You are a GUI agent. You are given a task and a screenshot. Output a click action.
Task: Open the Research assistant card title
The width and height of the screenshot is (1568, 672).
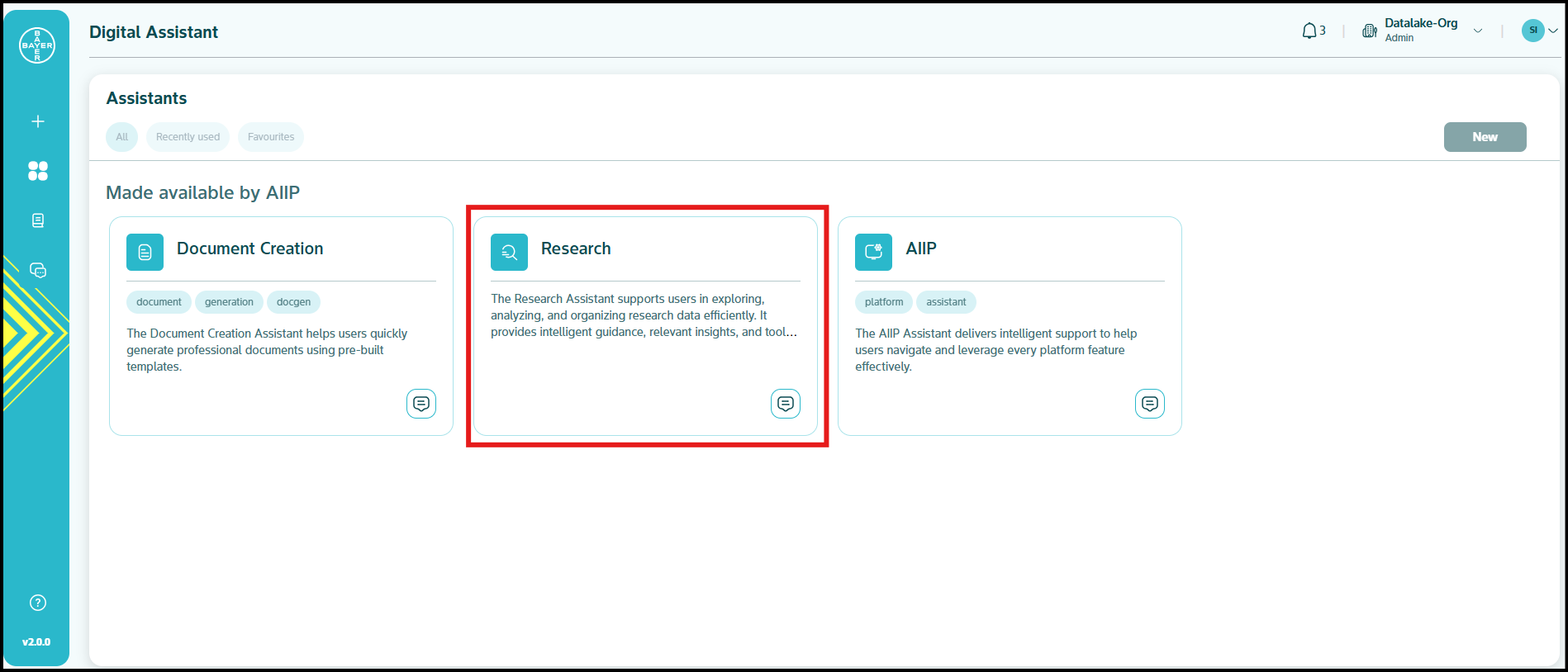point(576,248)
